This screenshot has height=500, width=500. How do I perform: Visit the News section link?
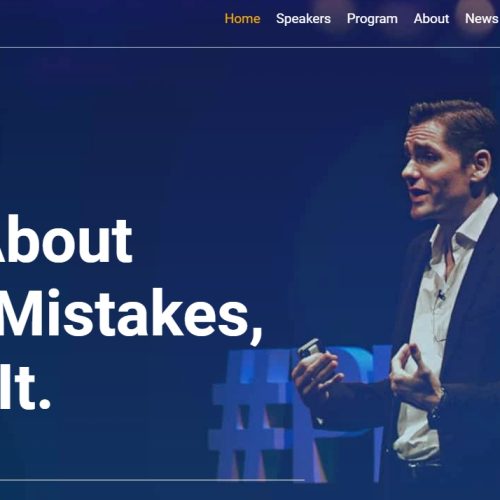click(482, 19)
